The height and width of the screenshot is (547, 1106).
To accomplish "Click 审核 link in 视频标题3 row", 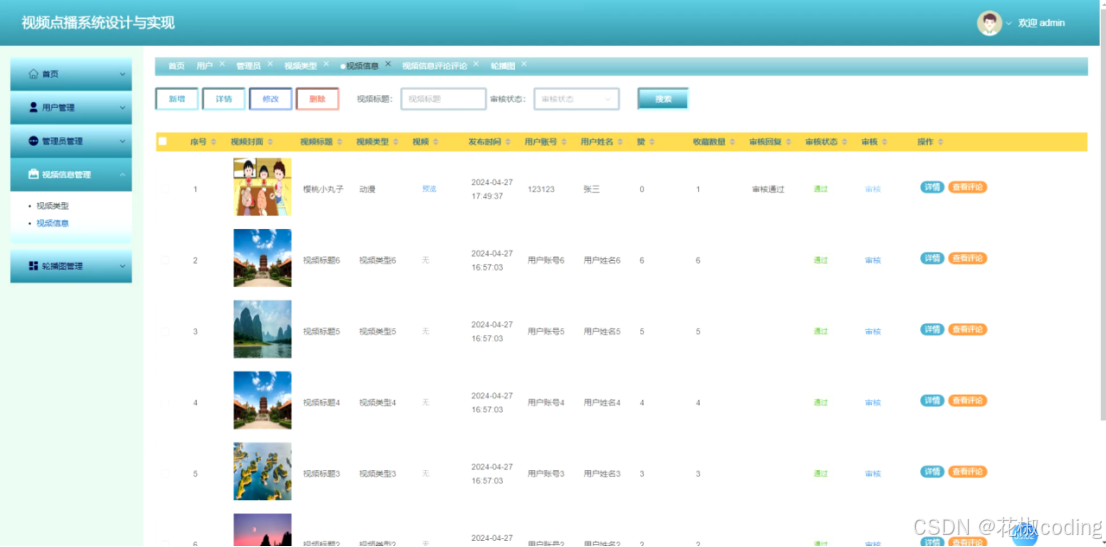I will click(x=873, y=474).
